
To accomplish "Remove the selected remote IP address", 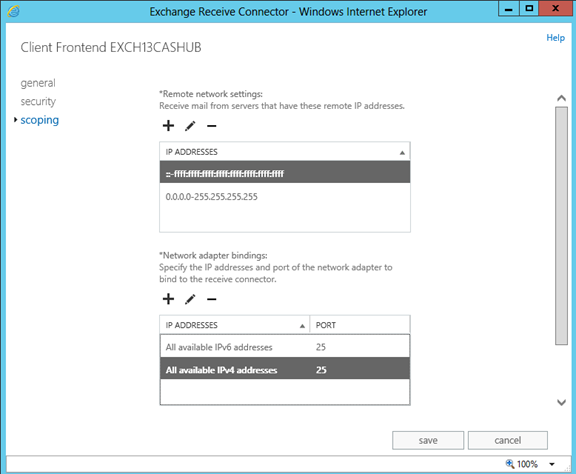I will (x=212, y=126).
